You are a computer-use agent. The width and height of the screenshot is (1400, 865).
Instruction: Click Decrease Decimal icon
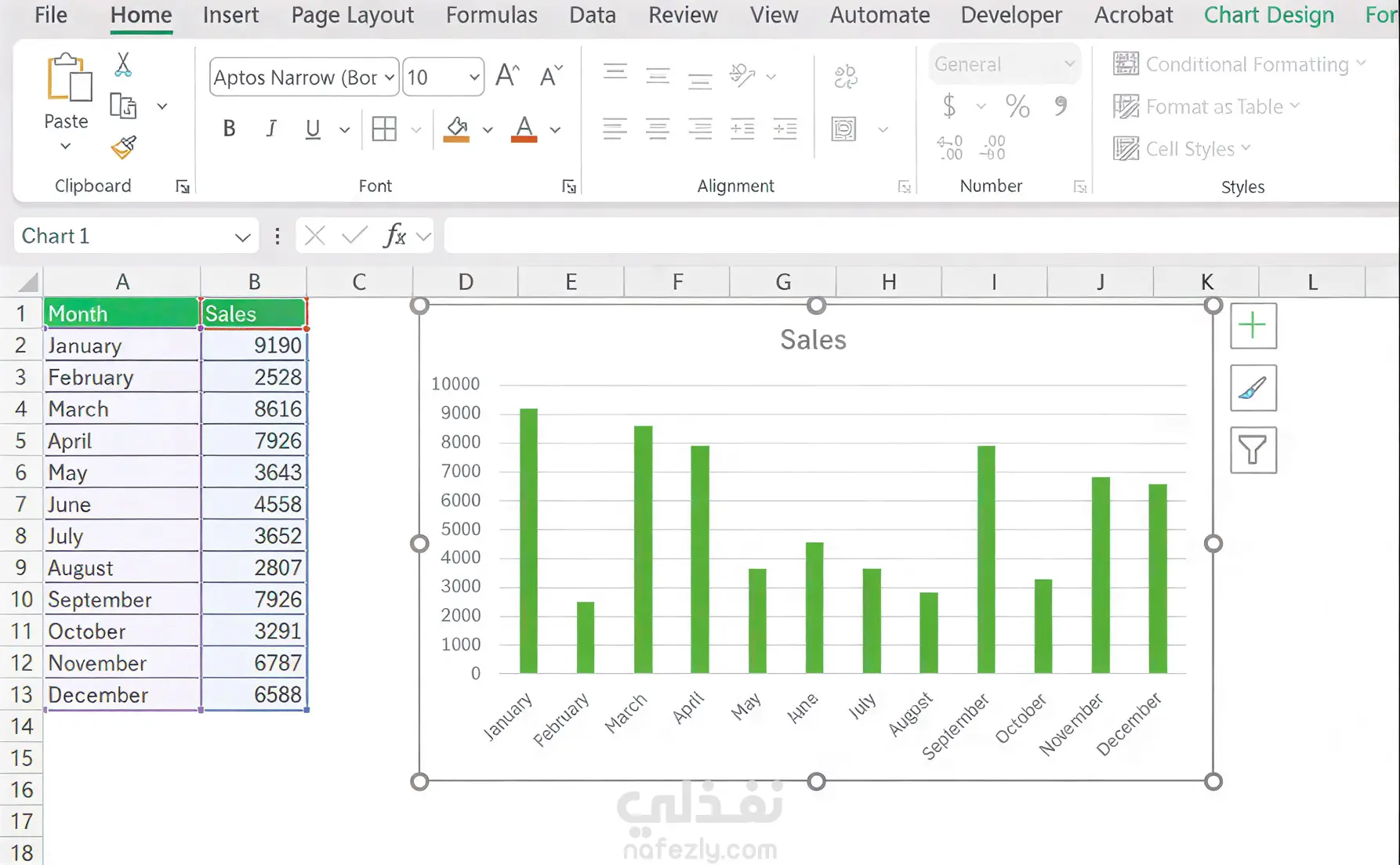(x=993, y=147)
